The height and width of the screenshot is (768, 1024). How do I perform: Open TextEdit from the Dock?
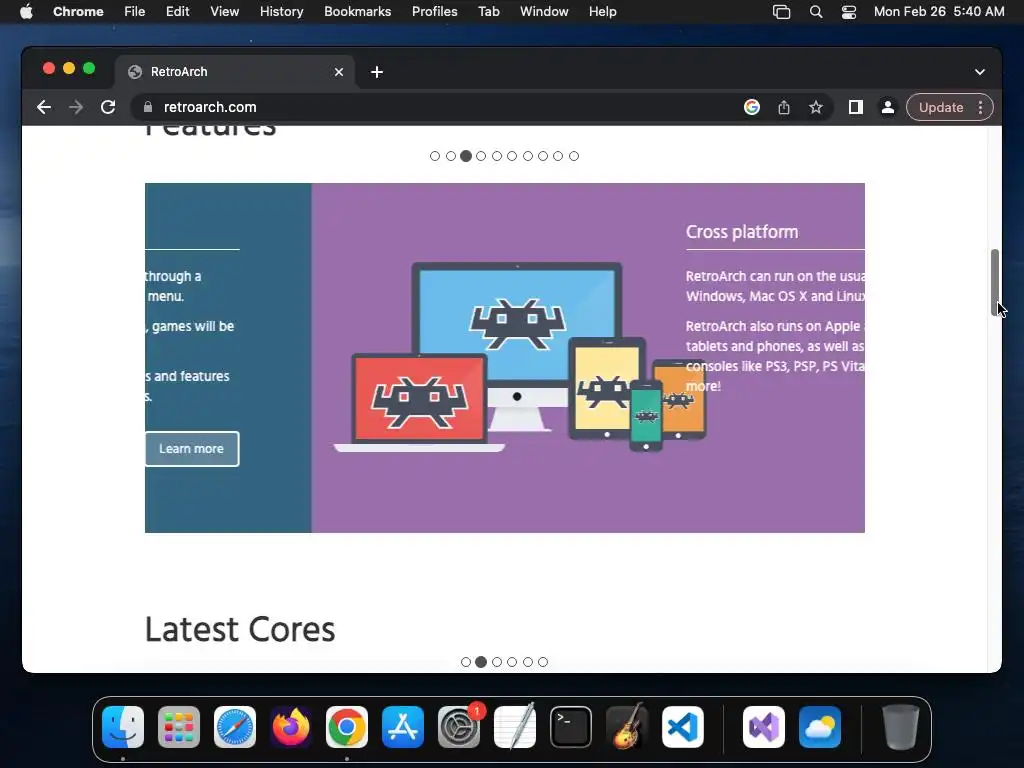[515, 727]
